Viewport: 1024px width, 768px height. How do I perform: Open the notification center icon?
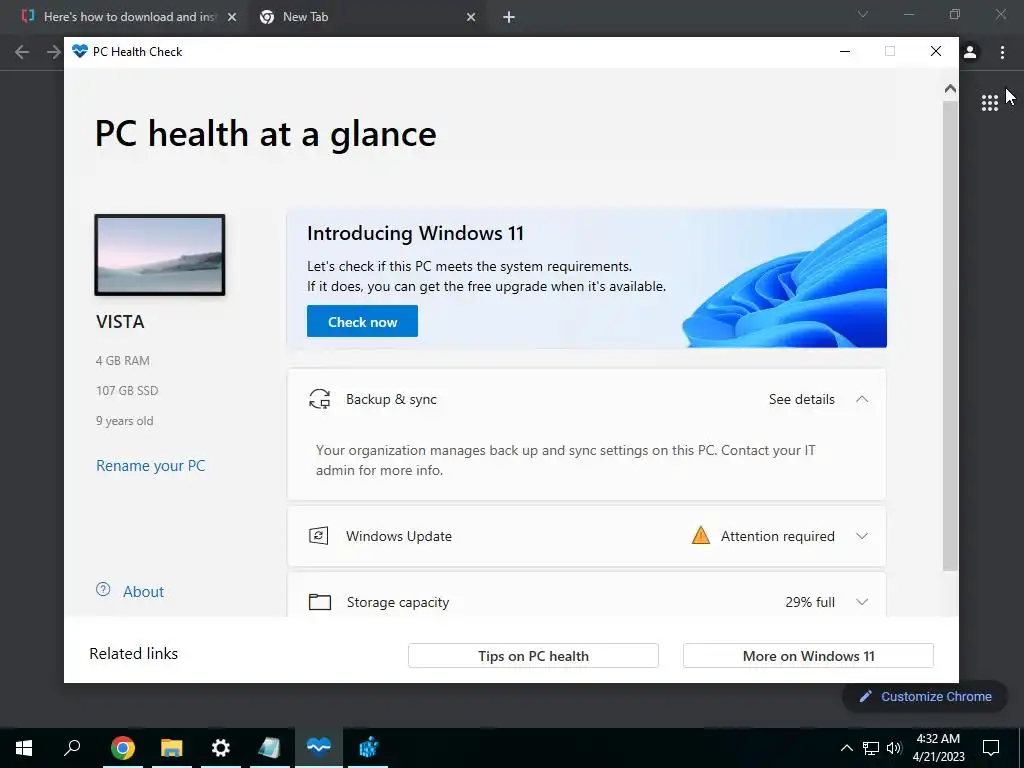click(x=991, y=748)
